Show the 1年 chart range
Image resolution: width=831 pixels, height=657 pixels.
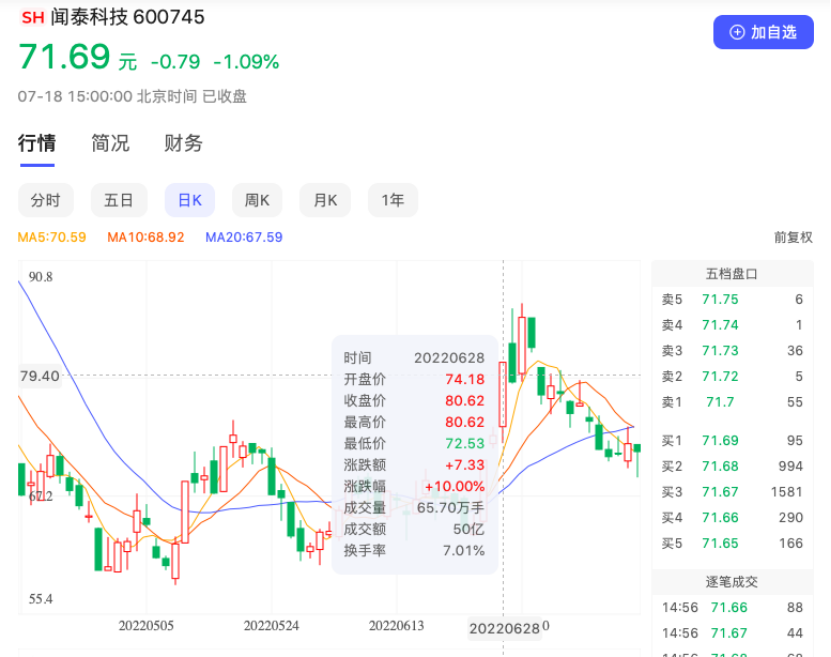tap(392, 200)
